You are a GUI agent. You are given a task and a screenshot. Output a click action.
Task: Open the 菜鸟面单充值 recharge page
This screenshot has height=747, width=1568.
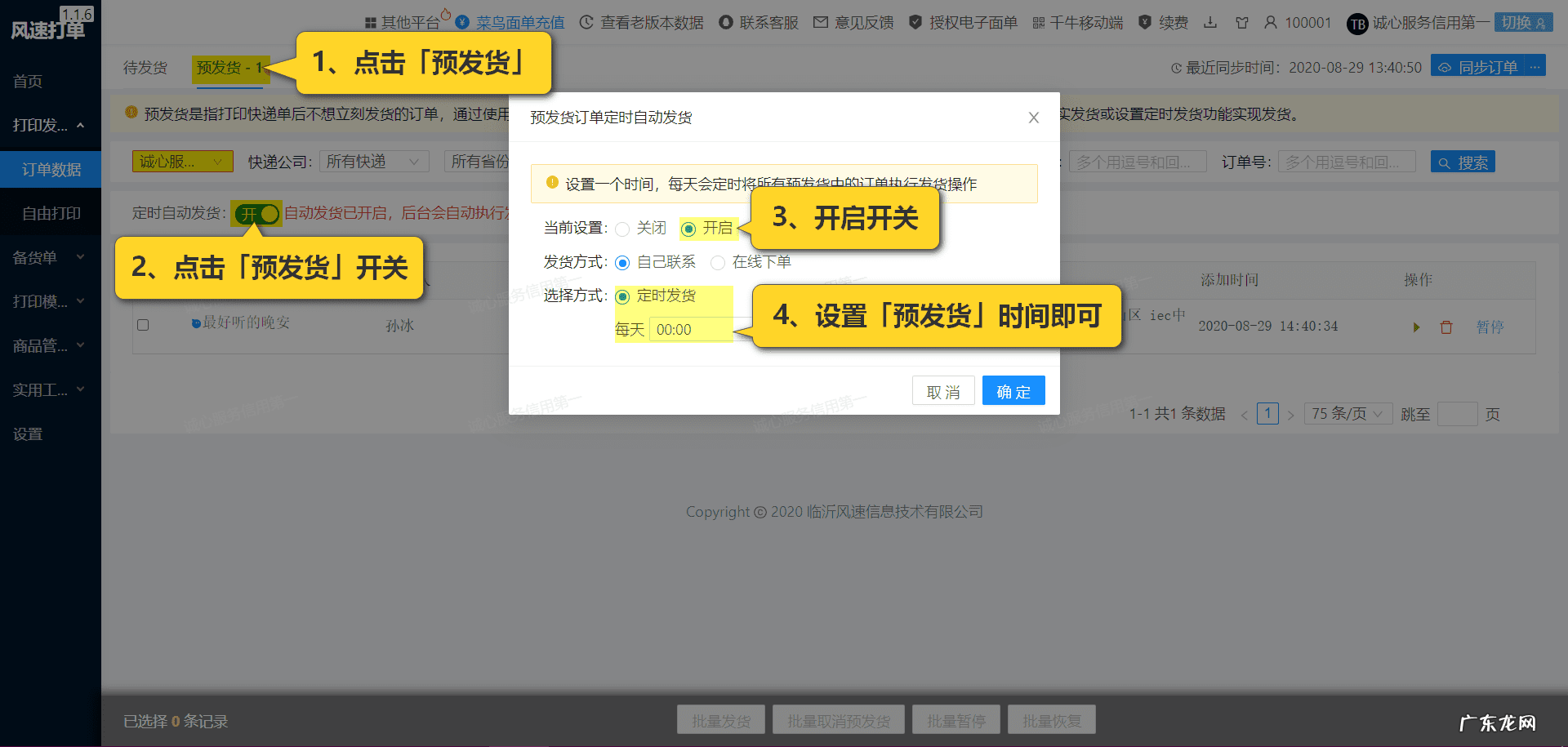[x=519, y=22]
